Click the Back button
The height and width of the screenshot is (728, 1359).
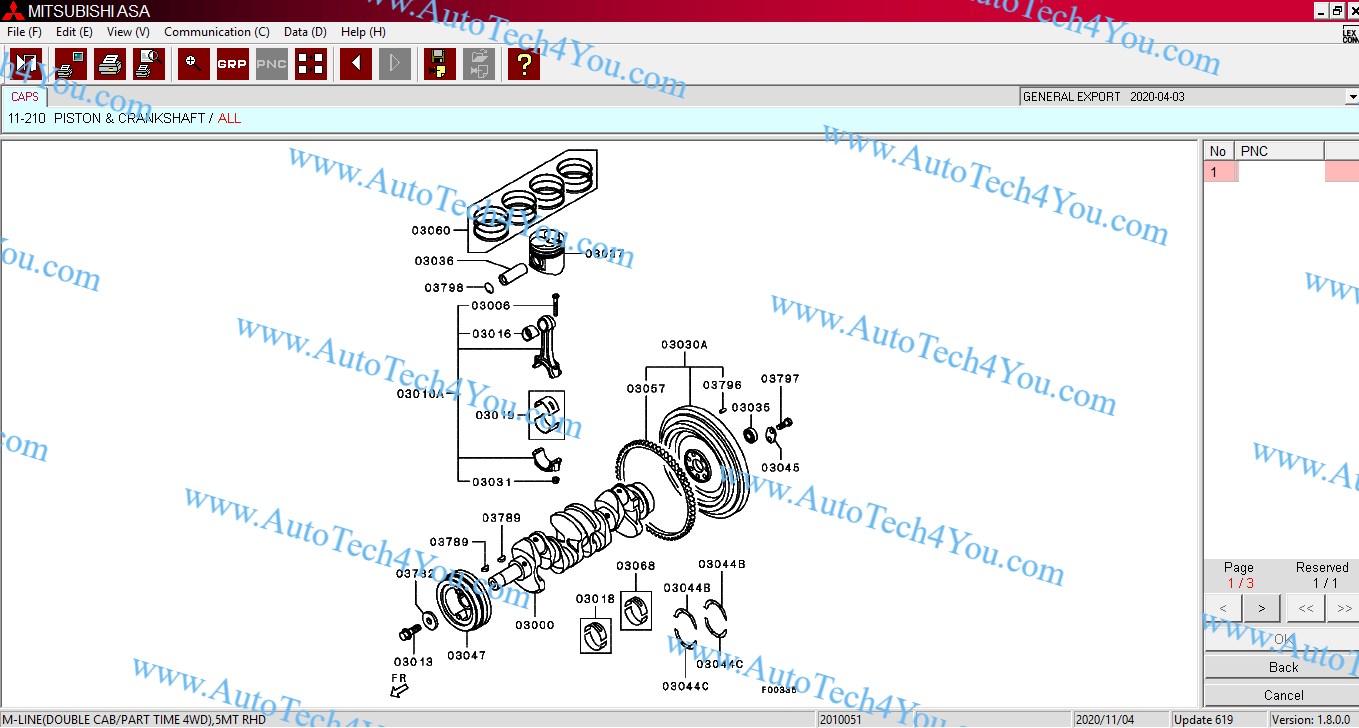[1282, 667]
